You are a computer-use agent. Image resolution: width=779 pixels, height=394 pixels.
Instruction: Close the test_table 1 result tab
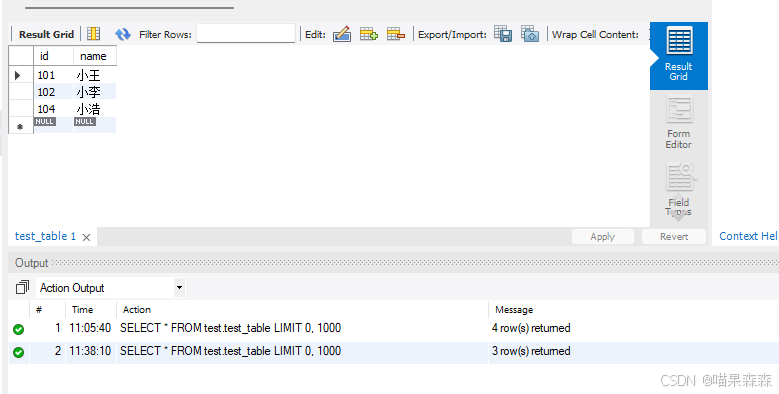click(x=86, y=237)
